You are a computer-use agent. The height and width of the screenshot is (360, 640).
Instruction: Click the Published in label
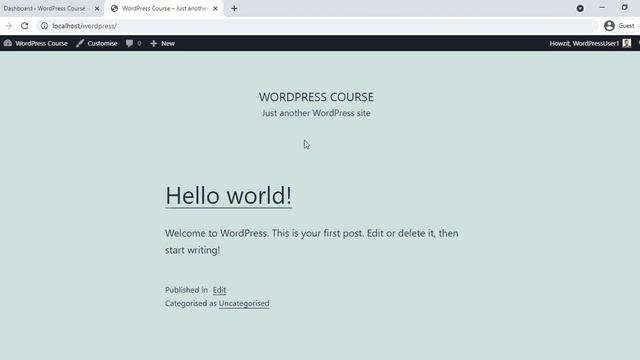tap(187, 290)
